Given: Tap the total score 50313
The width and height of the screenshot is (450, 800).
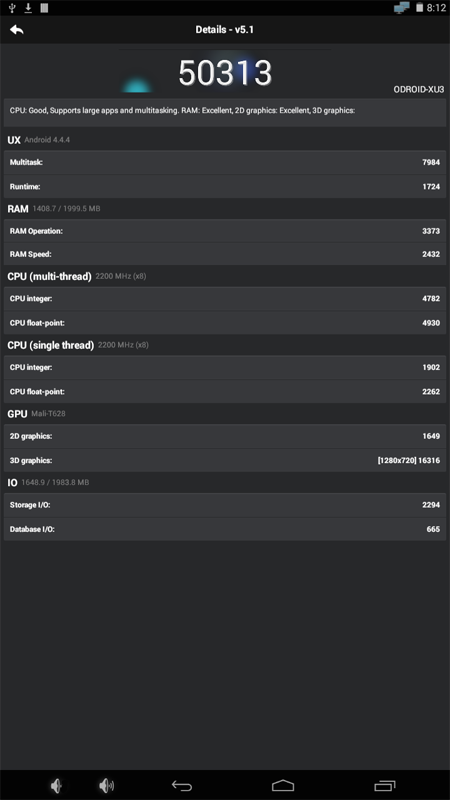Looking at the screenshot, I should pos(225,73).
